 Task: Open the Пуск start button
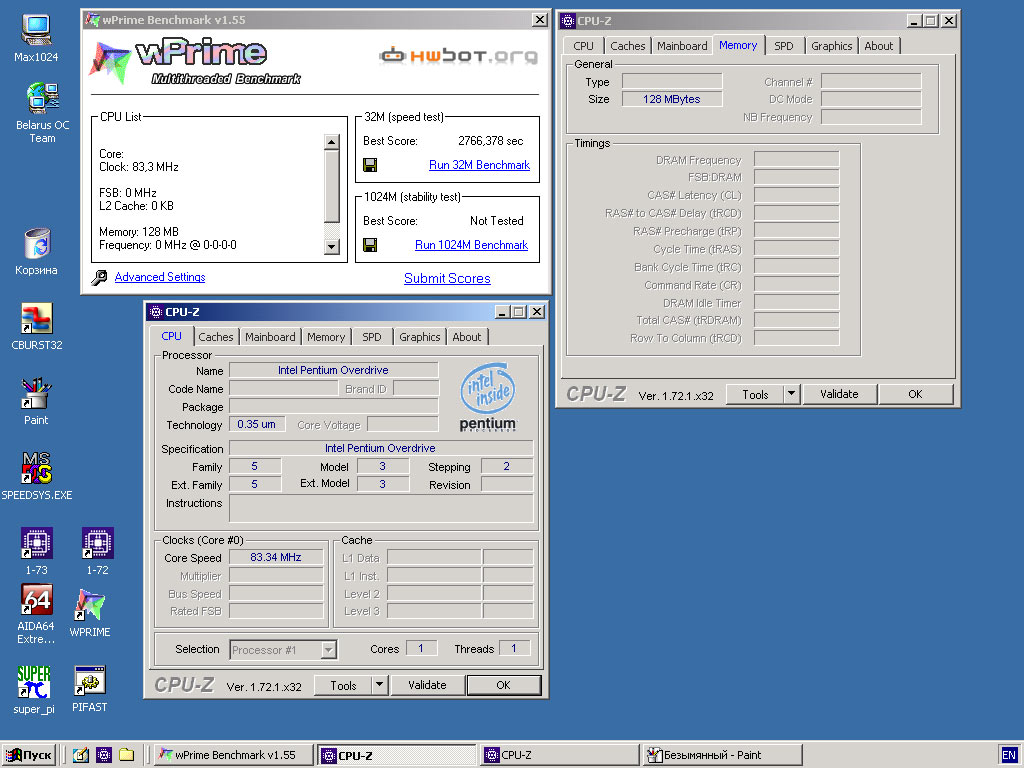pyautogui.click(x=29, y=756)
